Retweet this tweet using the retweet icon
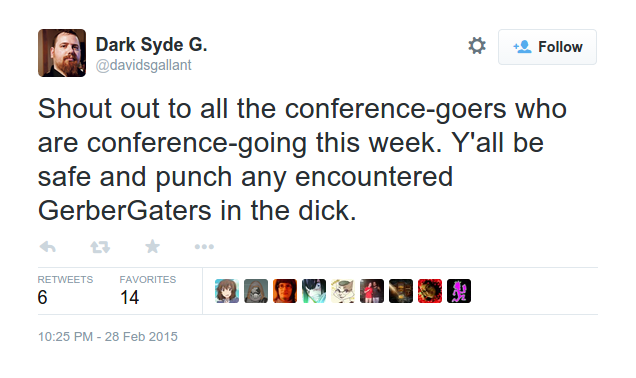The height and width of the screenshot is (378, 636). pos(100,247)
